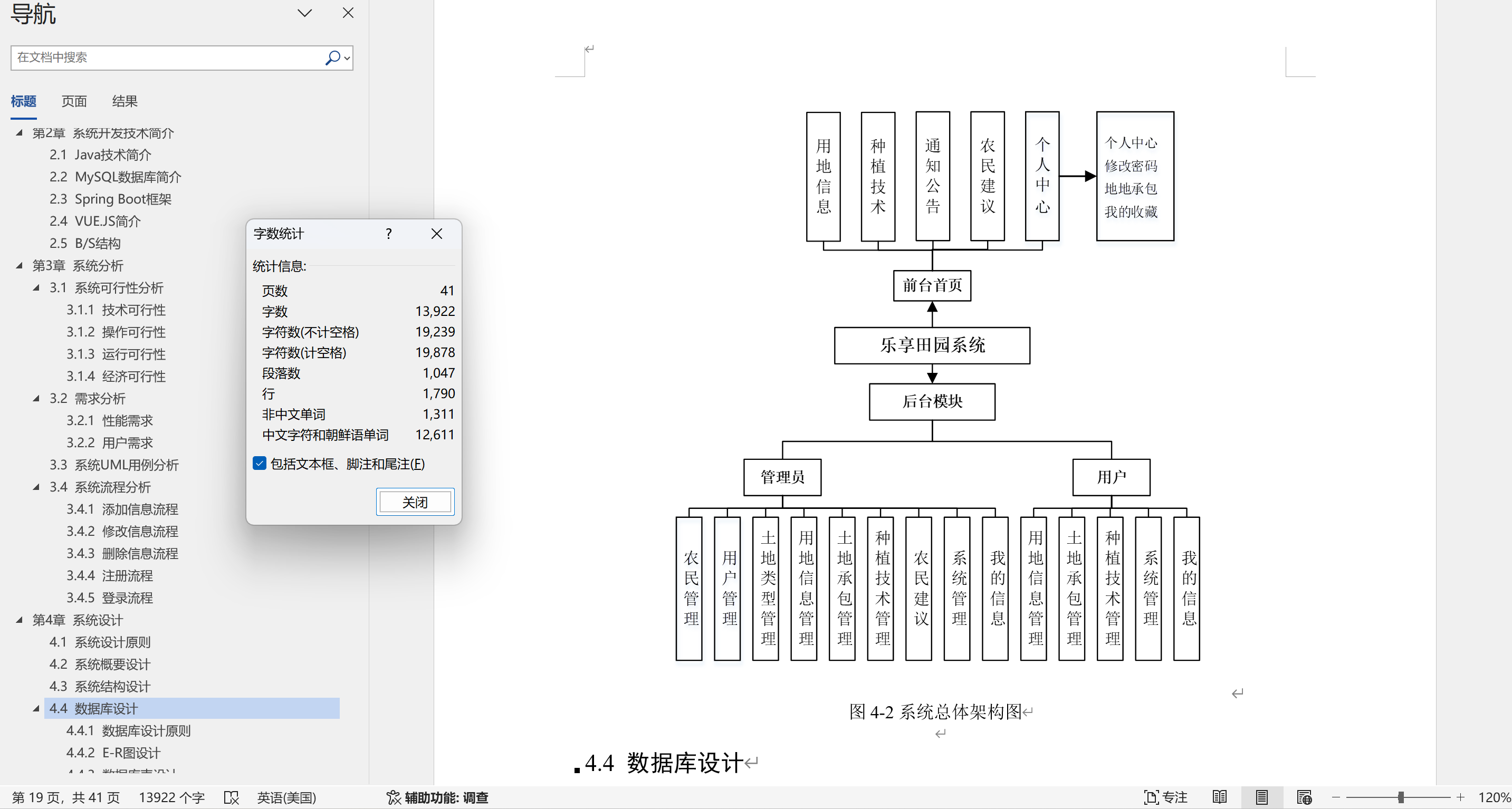
Task: Navigate to 3.4.2 修改信息流程
Action: tap(123, 531)
